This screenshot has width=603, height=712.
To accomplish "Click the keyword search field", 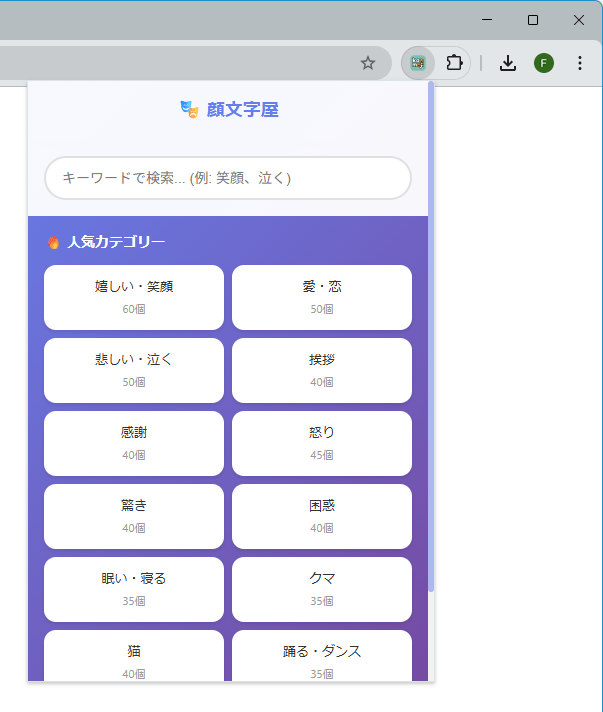I will click(228, 178).
